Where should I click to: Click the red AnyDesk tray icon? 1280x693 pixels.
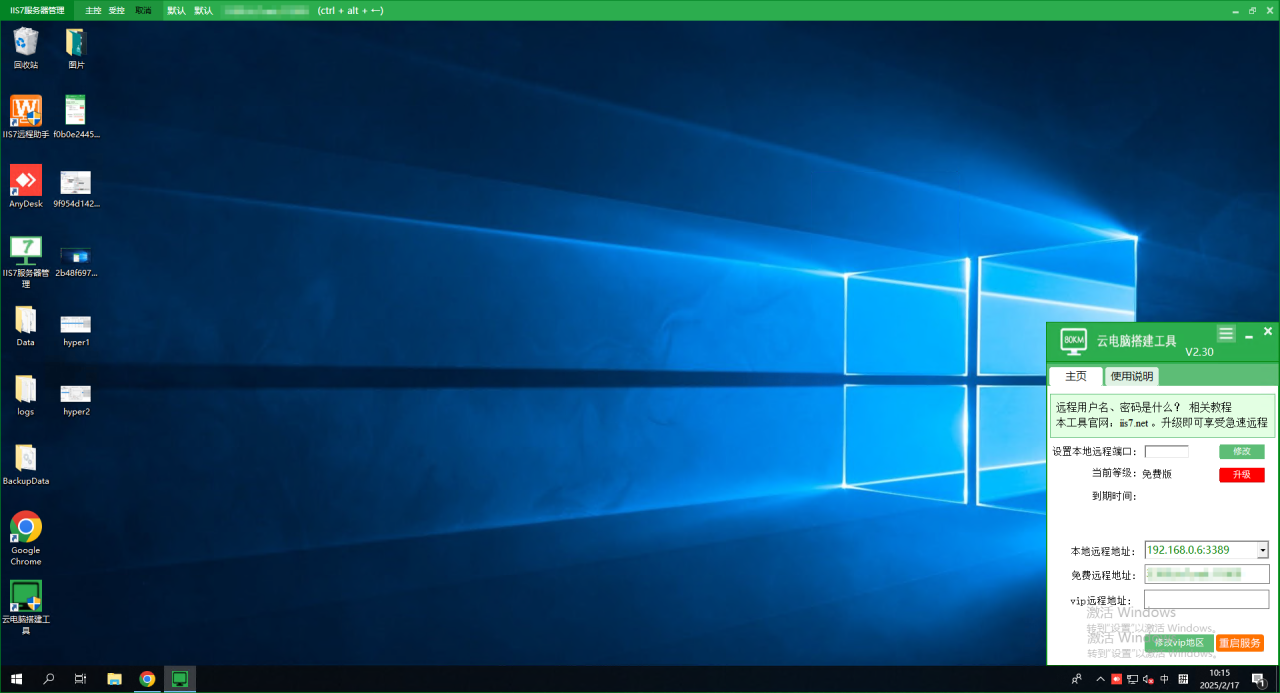coord(1117,679)
